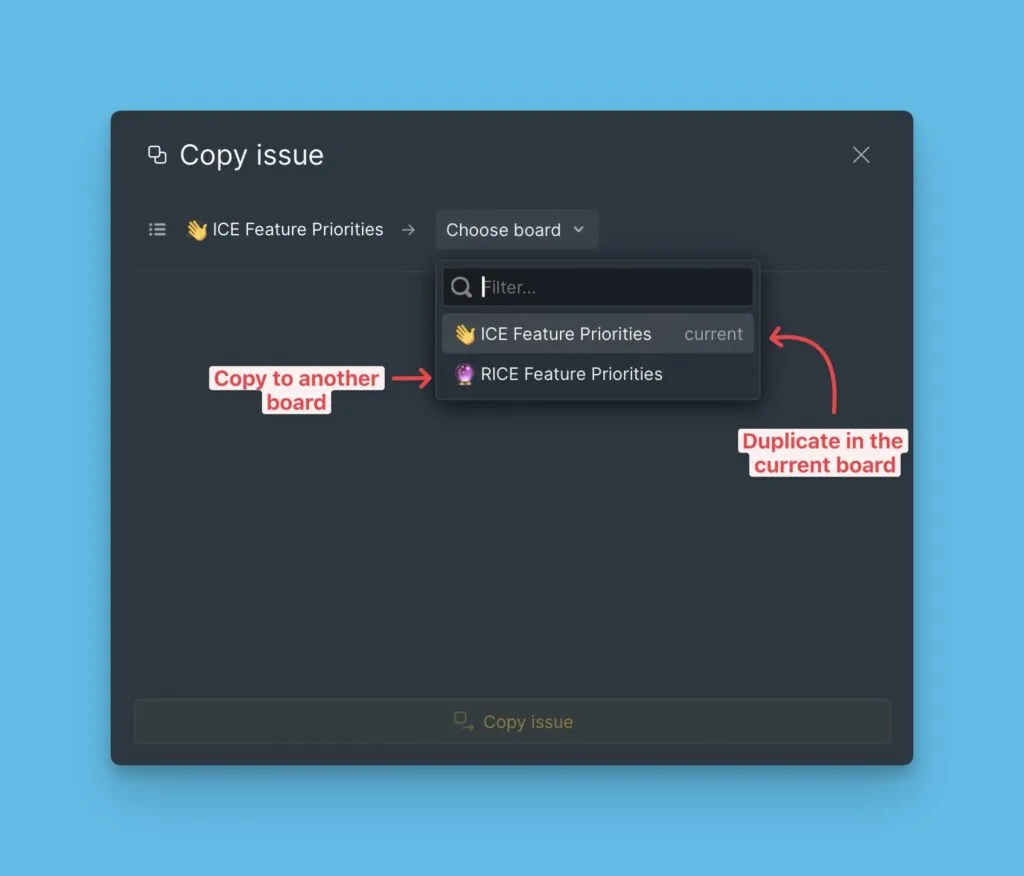Click the Copy issue button at bottom
Viewport: 1024px width, 876px height.
tap(513, 721)
